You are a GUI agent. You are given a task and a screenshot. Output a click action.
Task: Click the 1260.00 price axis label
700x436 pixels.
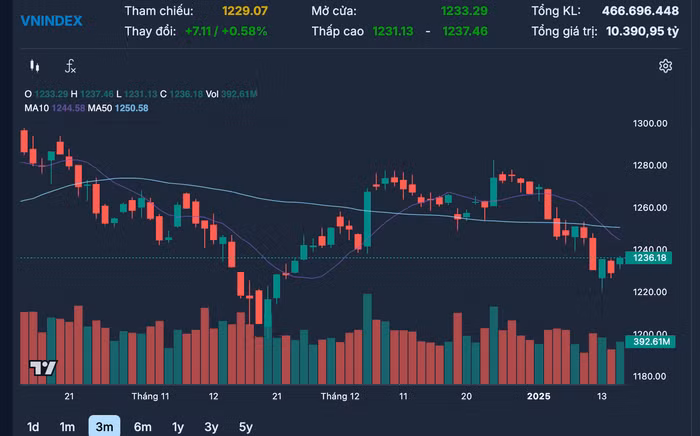click(x=650, y=208)
